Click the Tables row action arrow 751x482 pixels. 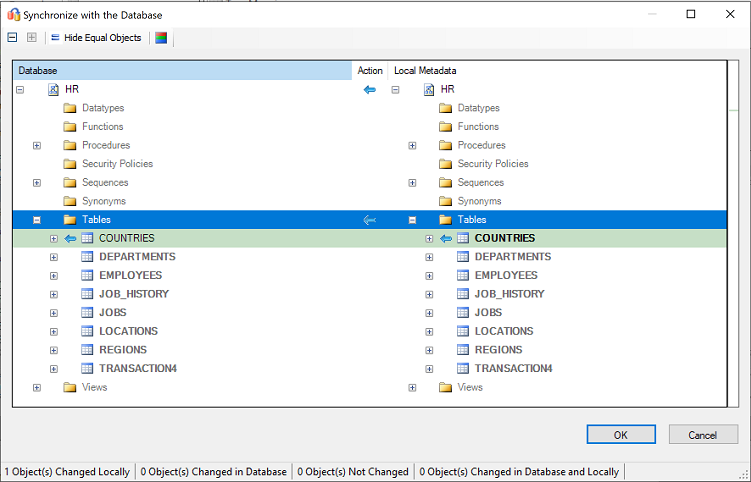[370, 220]
